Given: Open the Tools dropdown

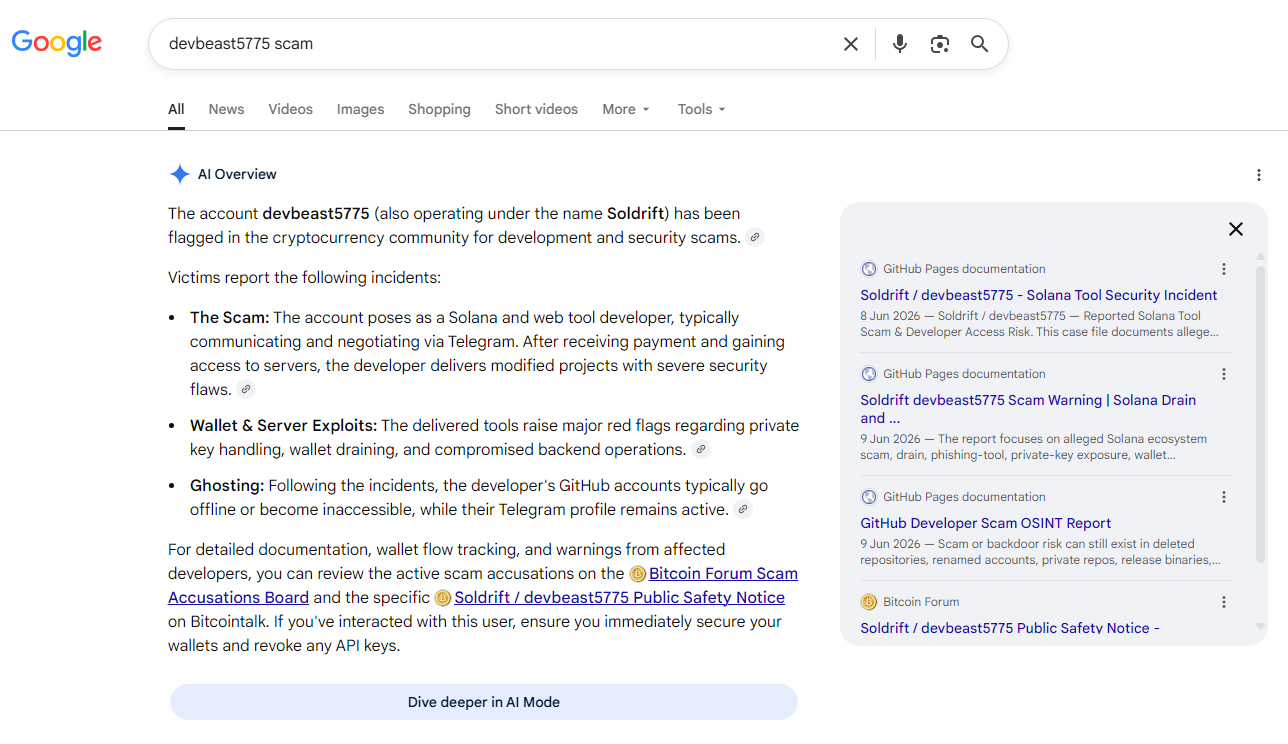Looking at the screenshot, I should click(x=701, y=109).
